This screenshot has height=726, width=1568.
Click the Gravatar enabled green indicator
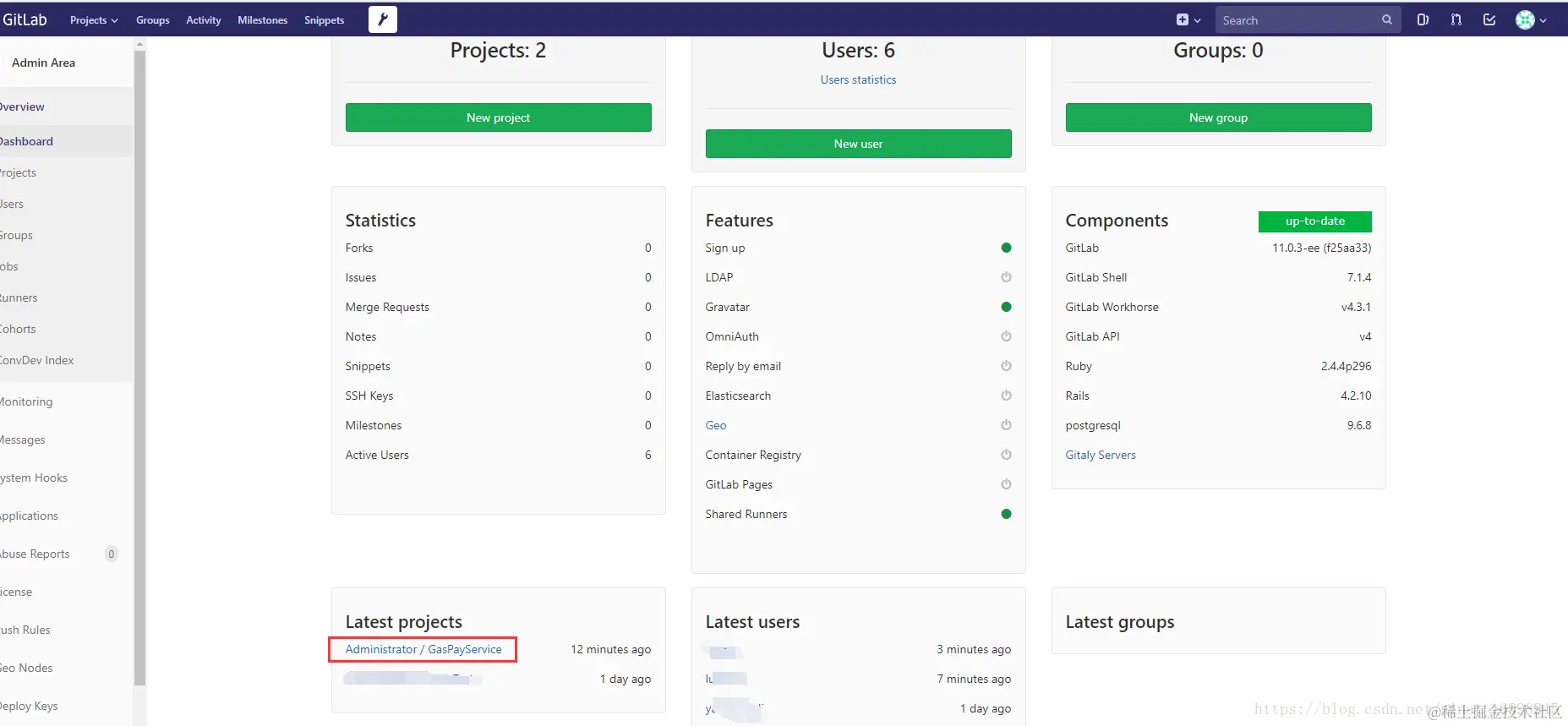(1006, 307)
